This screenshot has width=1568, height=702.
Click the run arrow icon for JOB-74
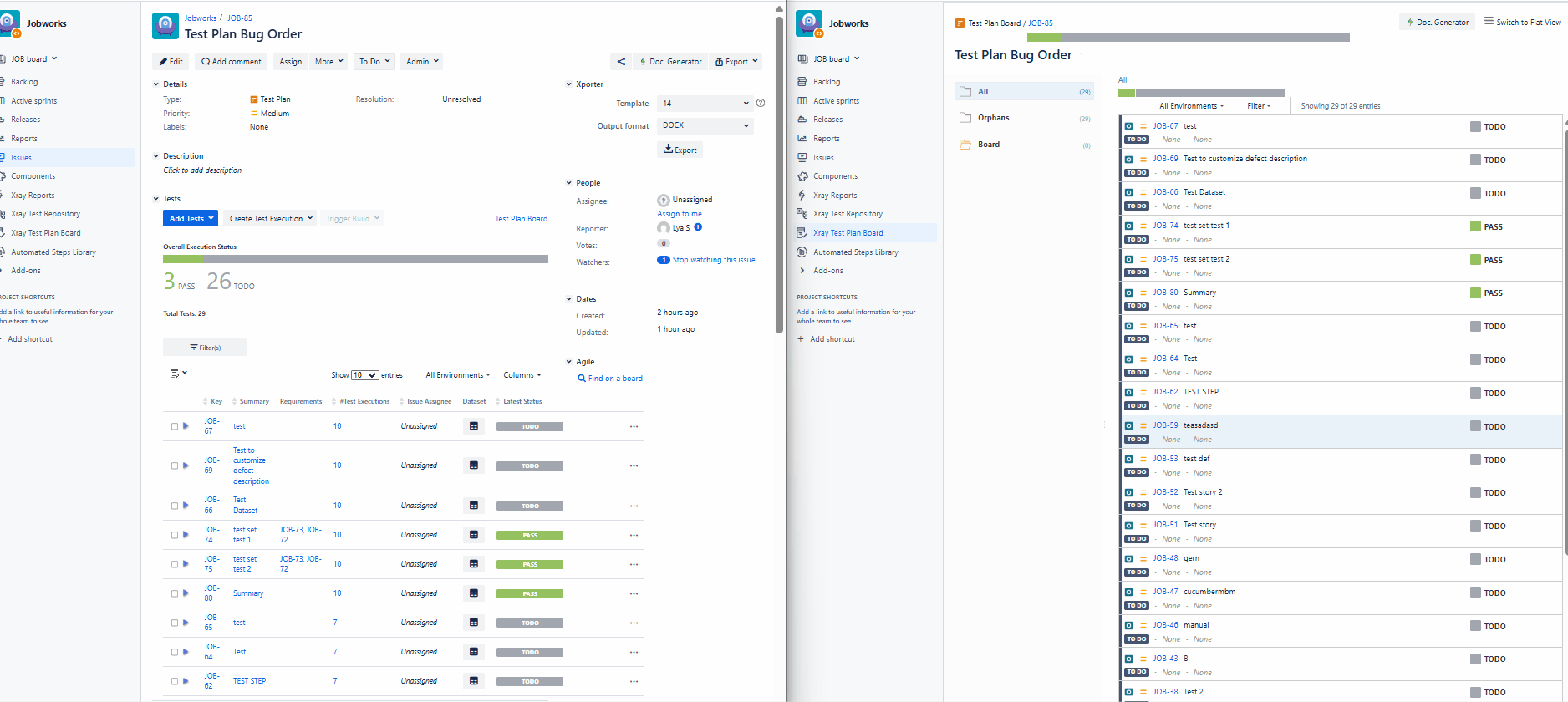click(x=186, y=535)
